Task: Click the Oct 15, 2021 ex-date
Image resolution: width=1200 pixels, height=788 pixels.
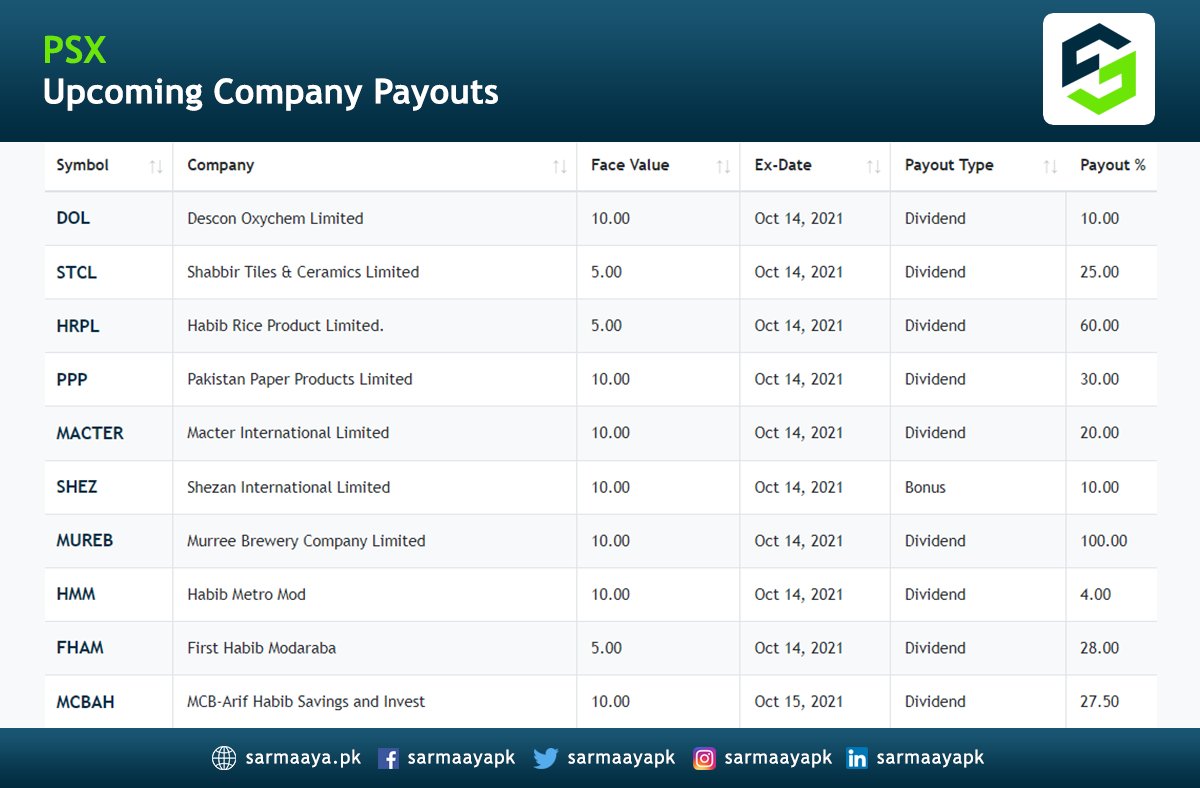Action: [x=799, y=702]
